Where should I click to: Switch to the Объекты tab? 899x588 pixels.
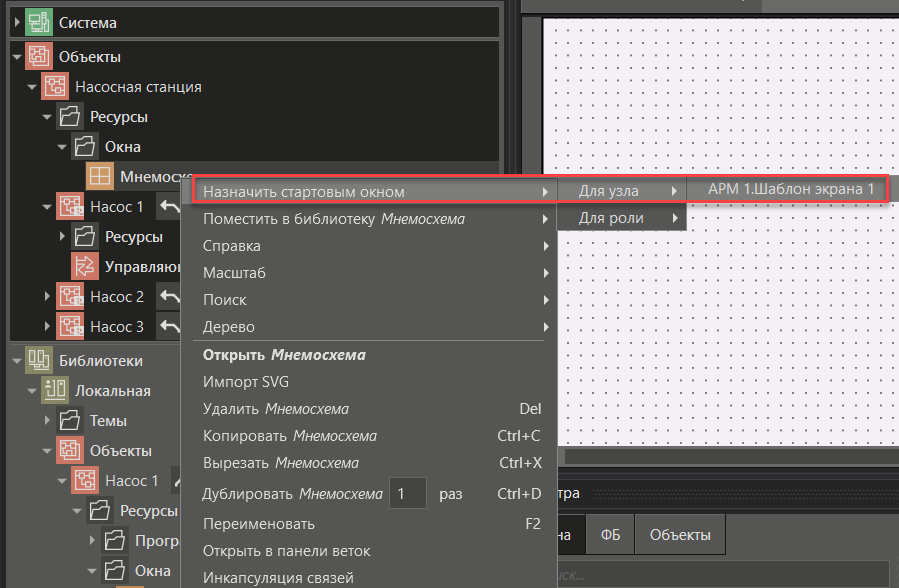point(680,535)
